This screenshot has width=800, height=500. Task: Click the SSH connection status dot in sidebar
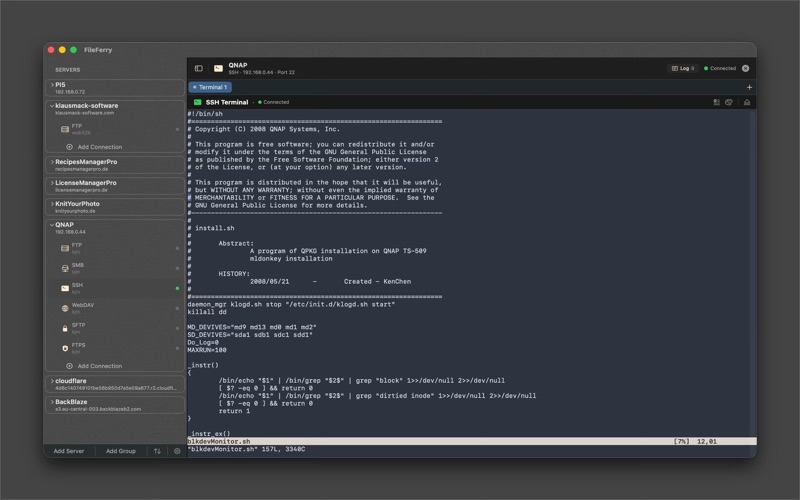point(177,288)
